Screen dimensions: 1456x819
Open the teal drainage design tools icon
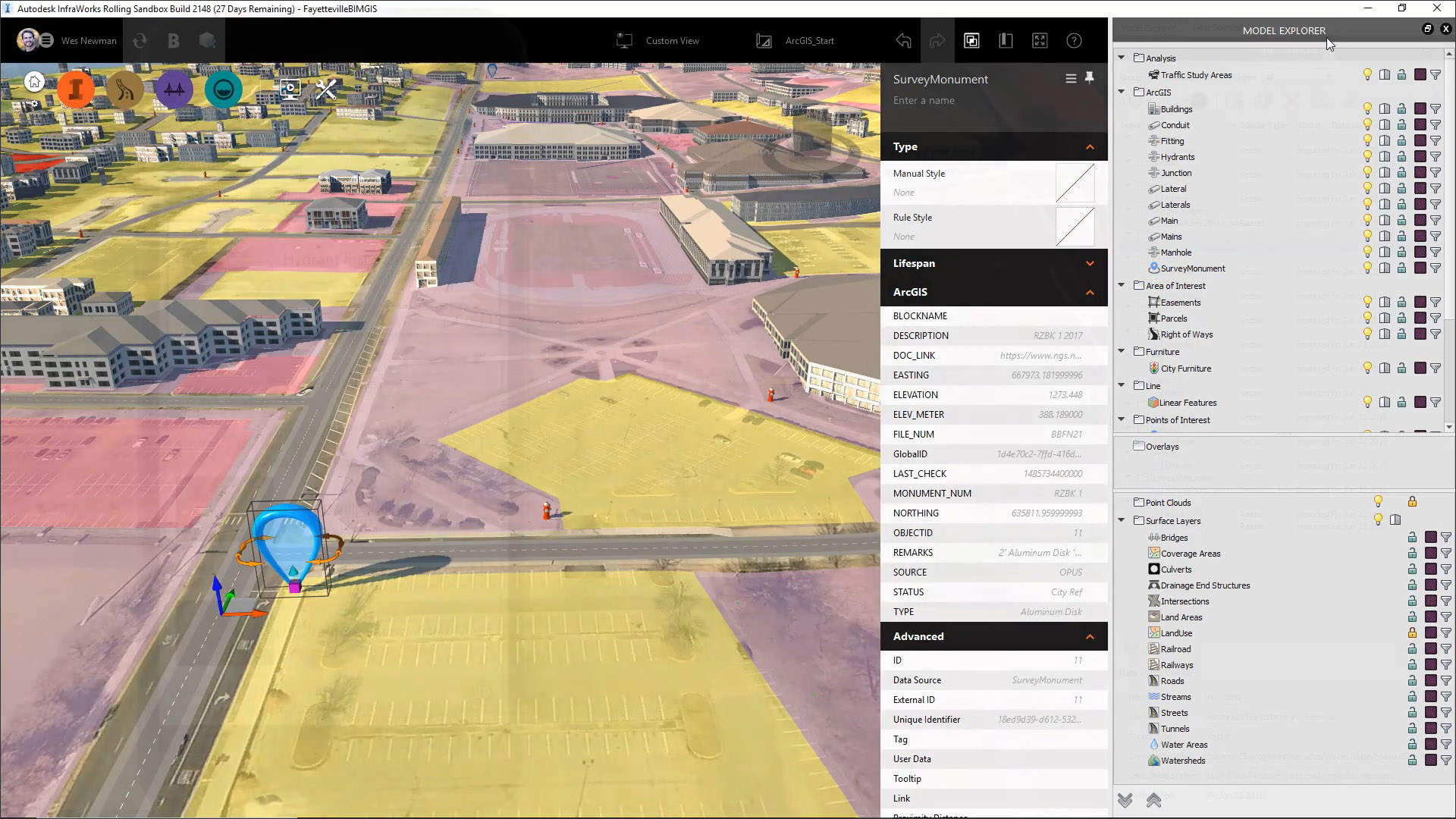coord(223,89)
